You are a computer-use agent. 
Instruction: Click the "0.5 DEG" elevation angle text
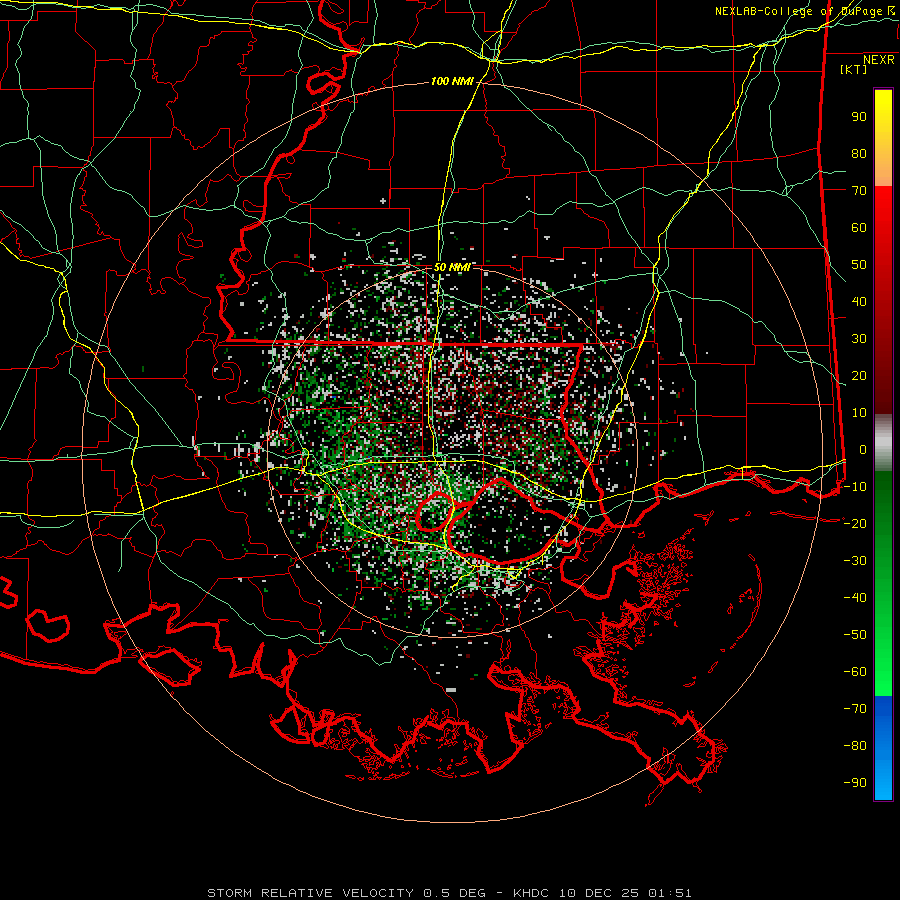click(x=455, y=893)
